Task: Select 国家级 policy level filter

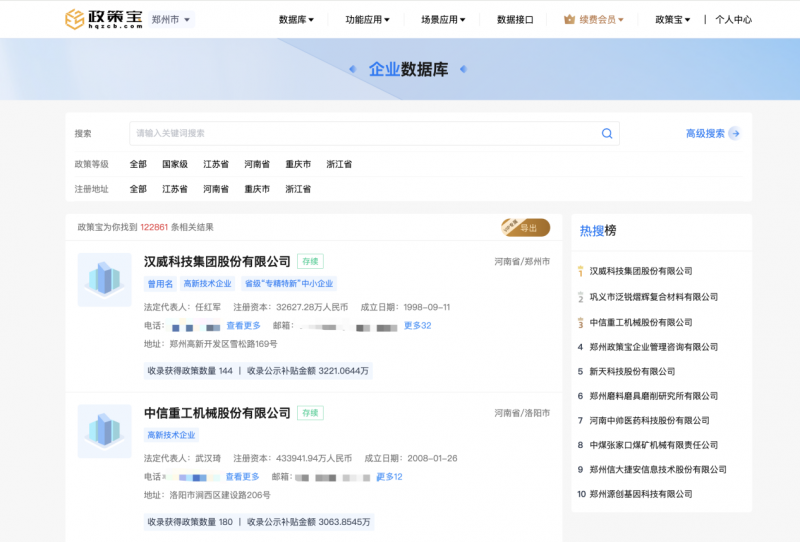Action: (175, 164)
